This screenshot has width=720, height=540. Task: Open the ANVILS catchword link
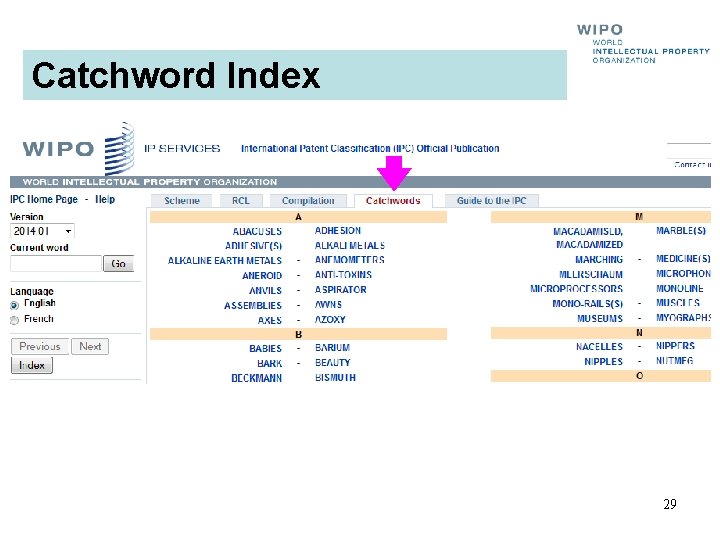(x=265, y=291)
